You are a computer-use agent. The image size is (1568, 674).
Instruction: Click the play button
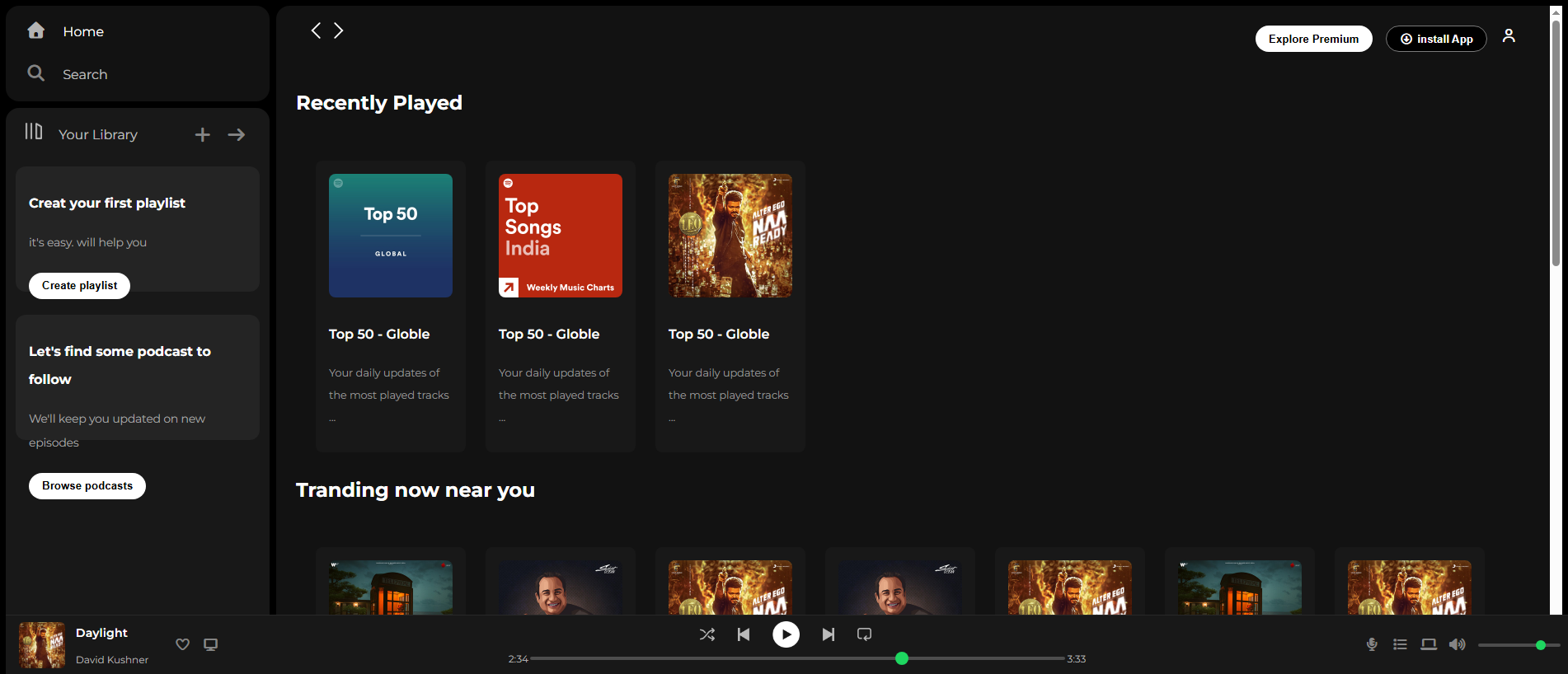(x=786, y=634)
